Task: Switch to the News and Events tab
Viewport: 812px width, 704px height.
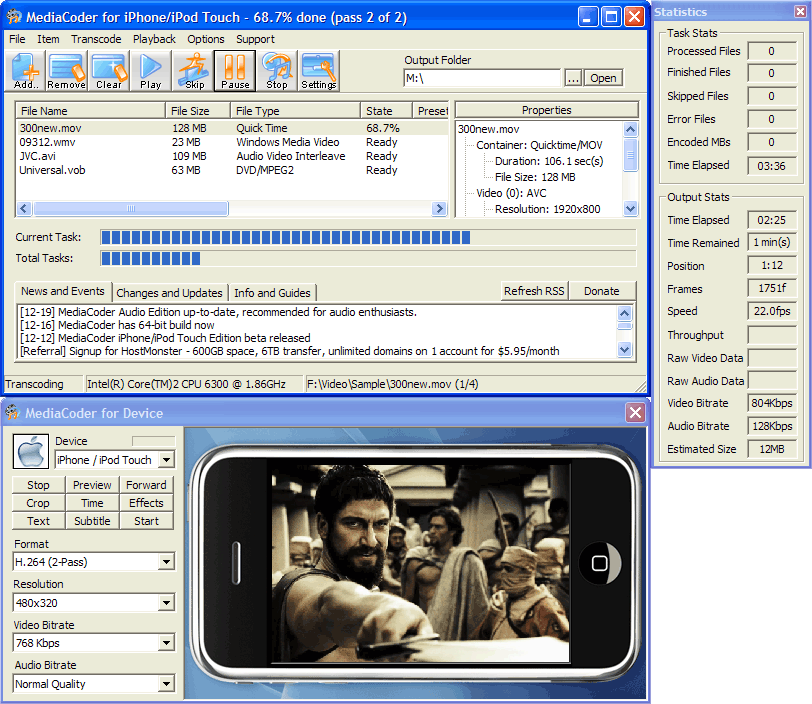Action: coord(63,291)
